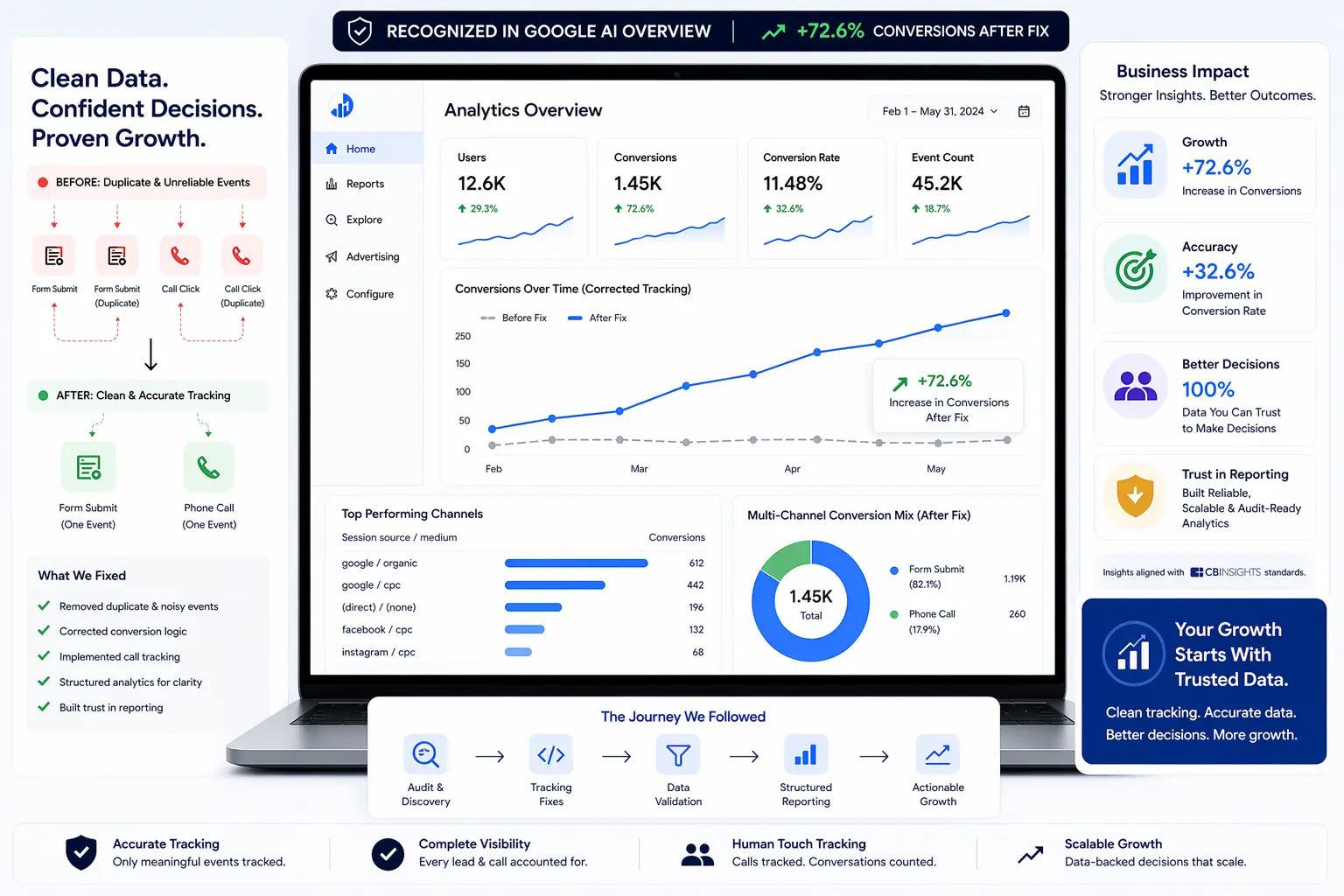Click the green AFTER Clean & Accurate Tracking badge

[x=147, y=395]
